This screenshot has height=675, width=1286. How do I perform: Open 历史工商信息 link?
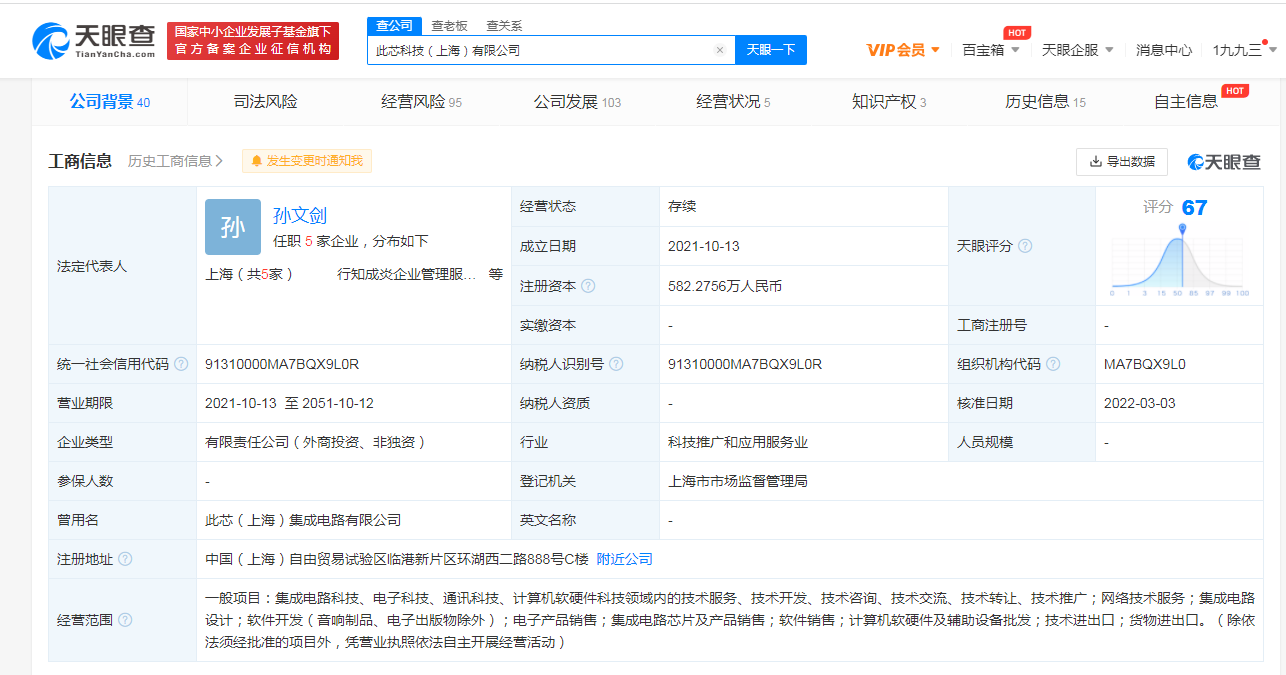point(175,161)
